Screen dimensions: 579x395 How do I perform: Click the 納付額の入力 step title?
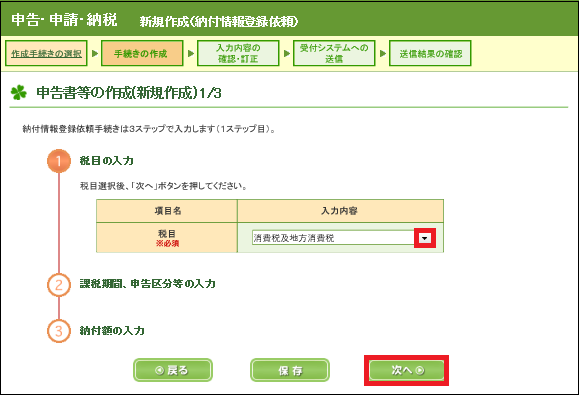point(112,330)
